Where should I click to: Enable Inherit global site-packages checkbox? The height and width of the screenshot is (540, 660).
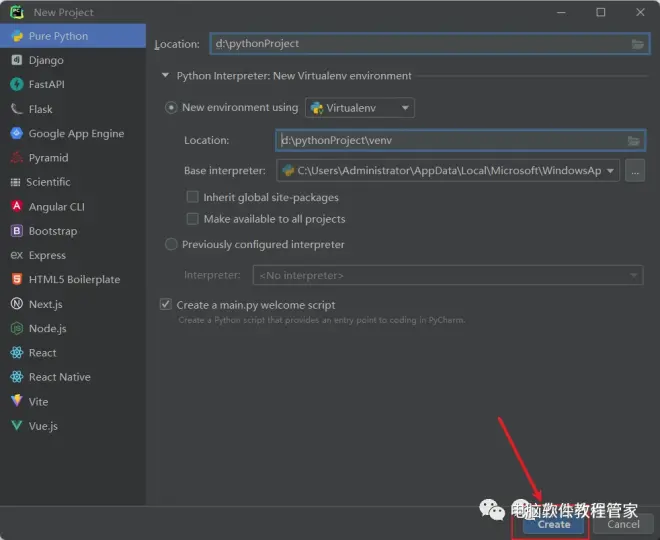click(192, 197)
